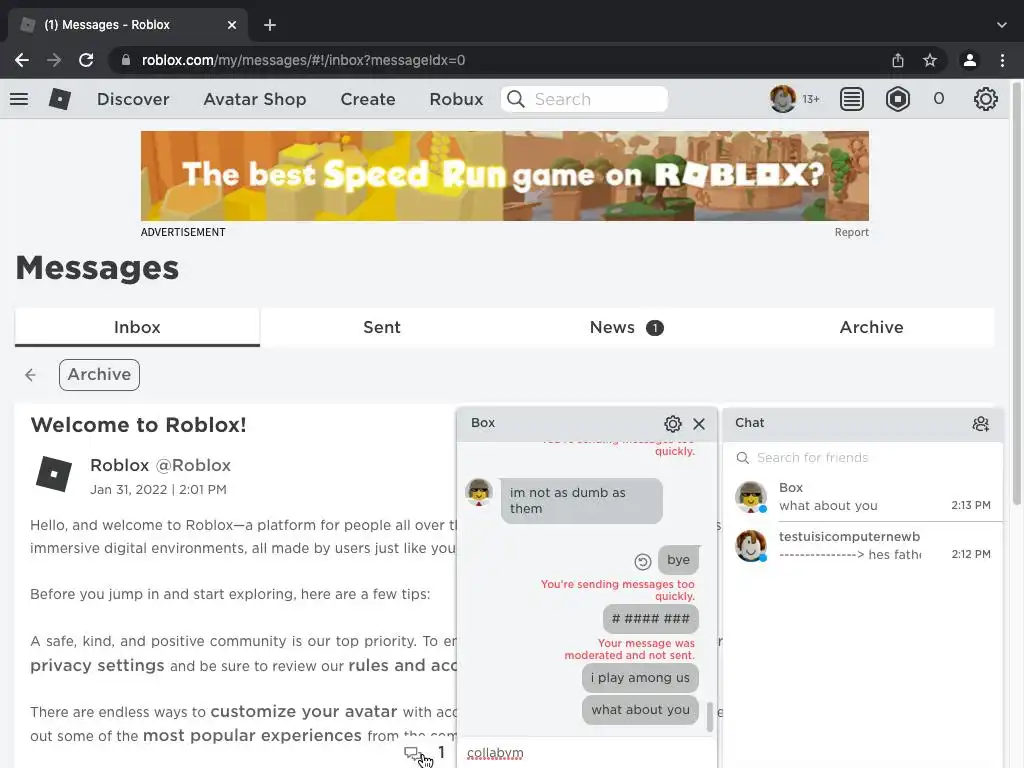This screenshot has width=1024, height=768.
Task: Go forward in browser history
Action: pos(54,60)
